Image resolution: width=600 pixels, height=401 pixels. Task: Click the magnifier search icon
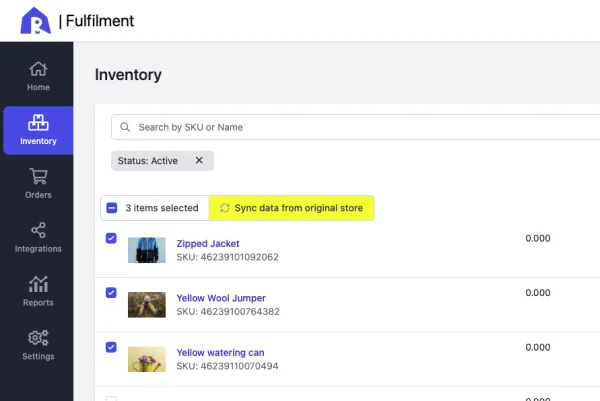coord(125,127)
